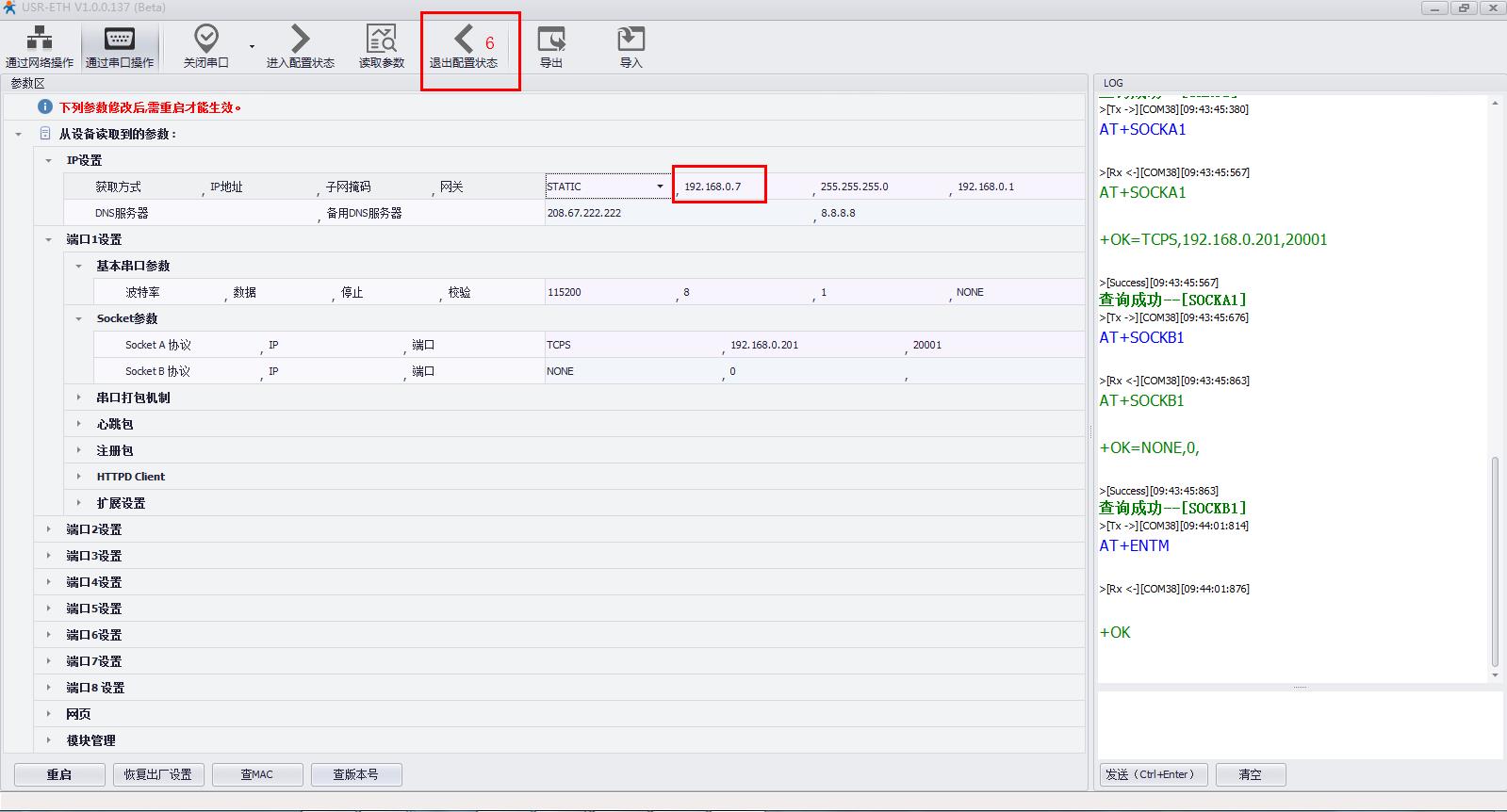This screenshot has height=812, width=1507.
Task: Collapse the IP设置 section
Action: [x=49, y=160]
